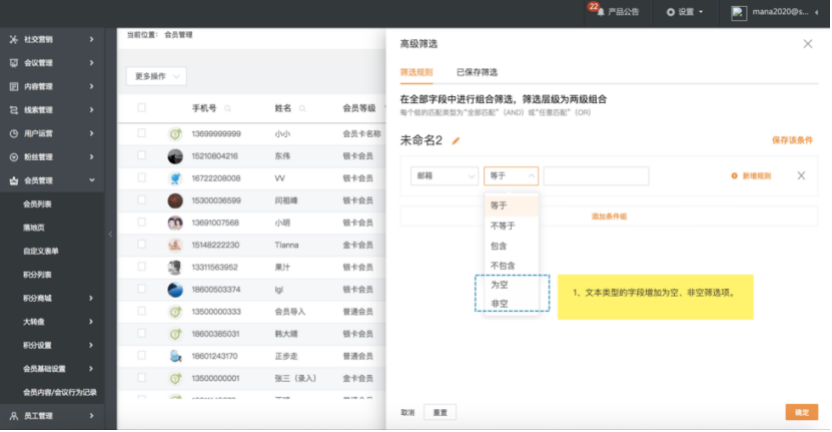Collapse the 等于 operator dropdown box
This screenshot has height=432, width=832.
(x=511, y=176)
